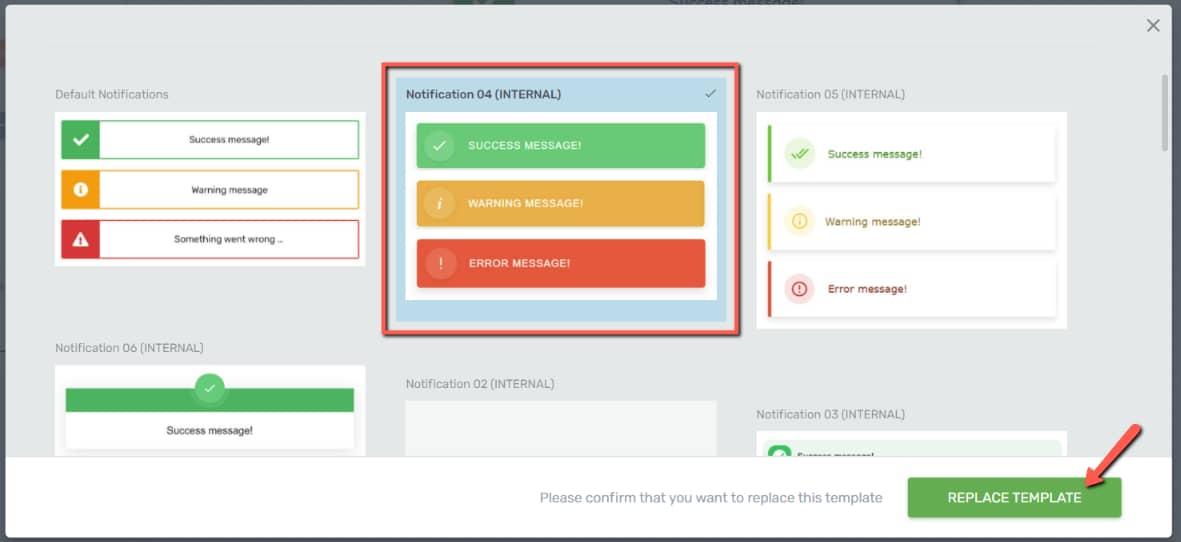Click the circled checkmark in SUCCESS MESSAGE! bar

click(x=439, y=146)
